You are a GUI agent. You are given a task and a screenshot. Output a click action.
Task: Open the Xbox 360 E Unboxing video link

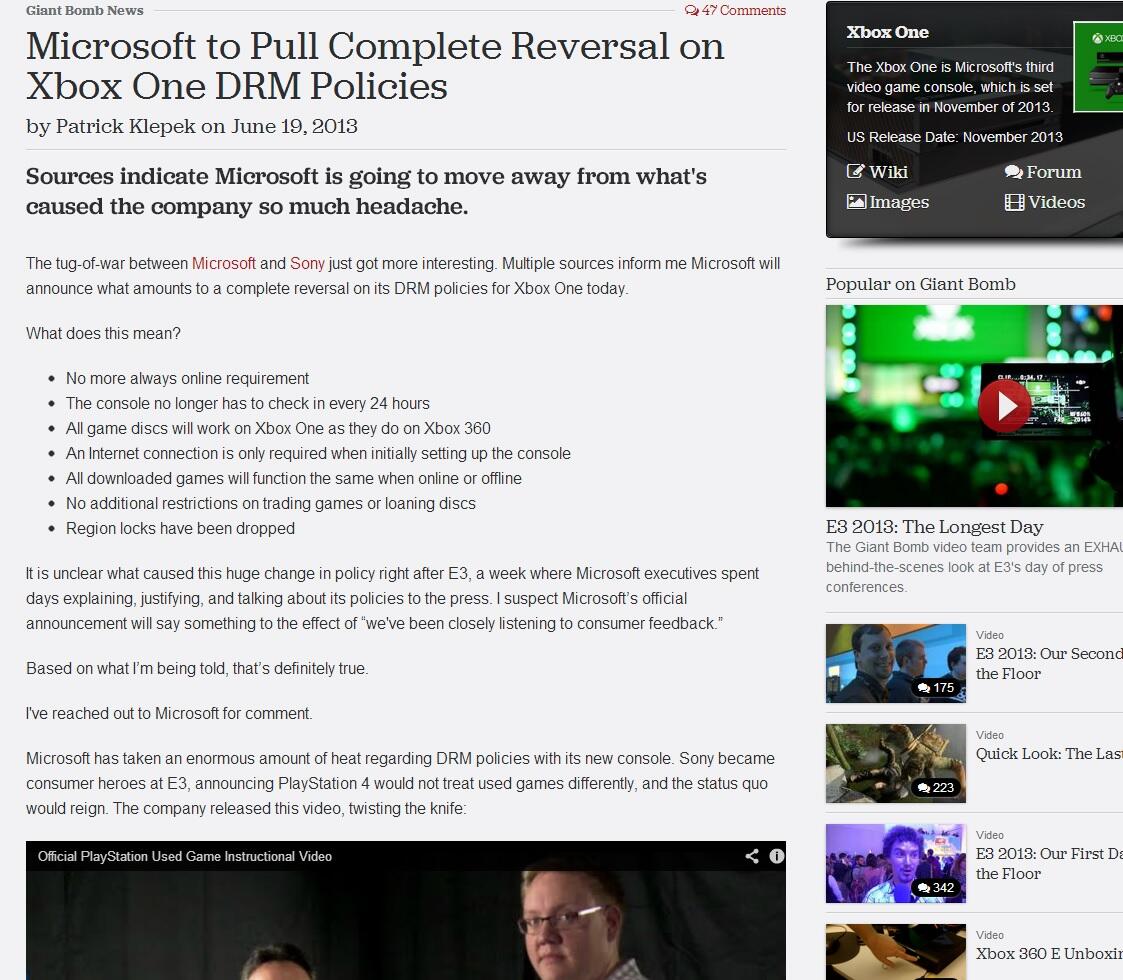pos(1049,953)
